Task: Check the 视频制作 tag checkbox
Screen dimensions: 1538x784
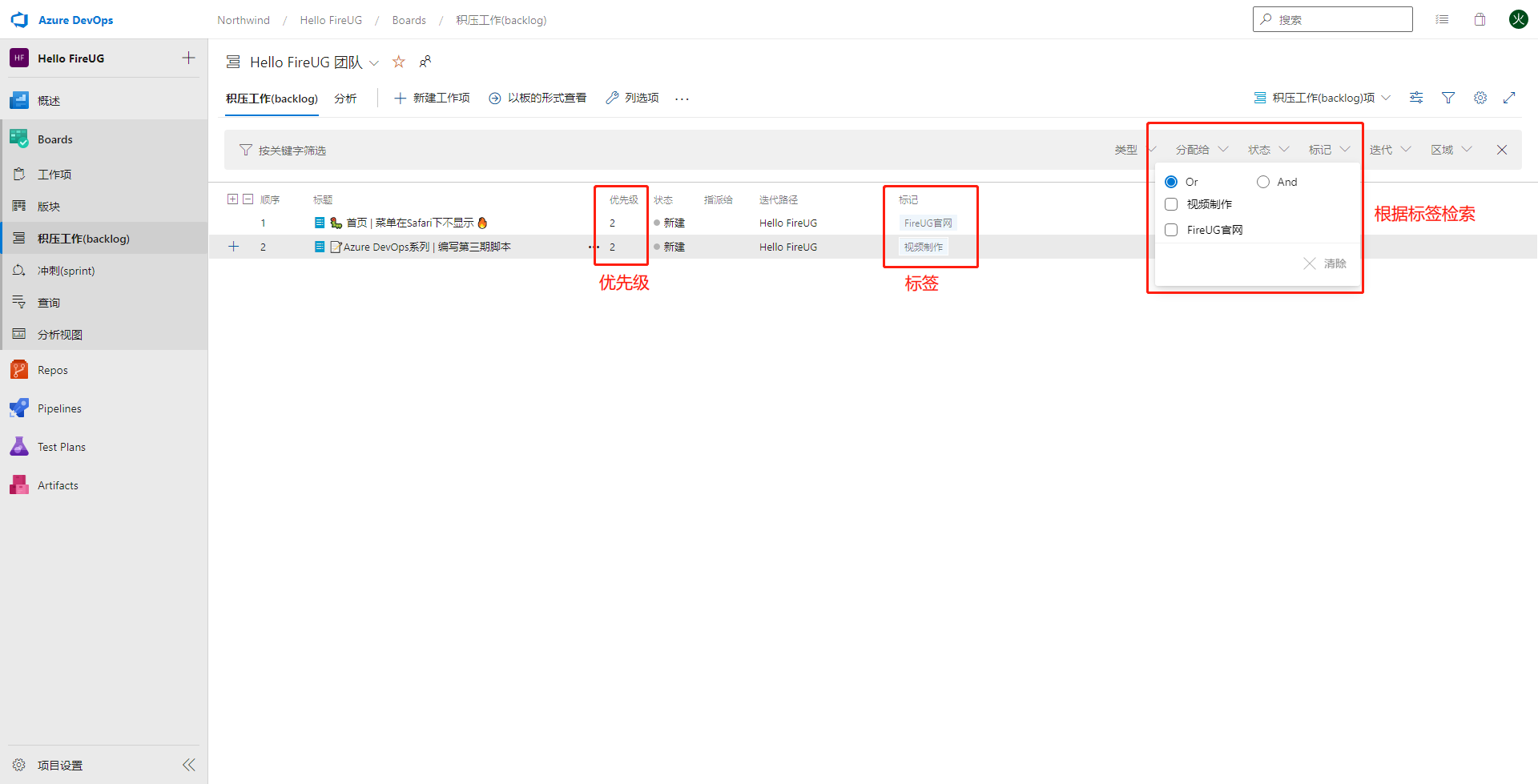Action: coord(1171,204)
